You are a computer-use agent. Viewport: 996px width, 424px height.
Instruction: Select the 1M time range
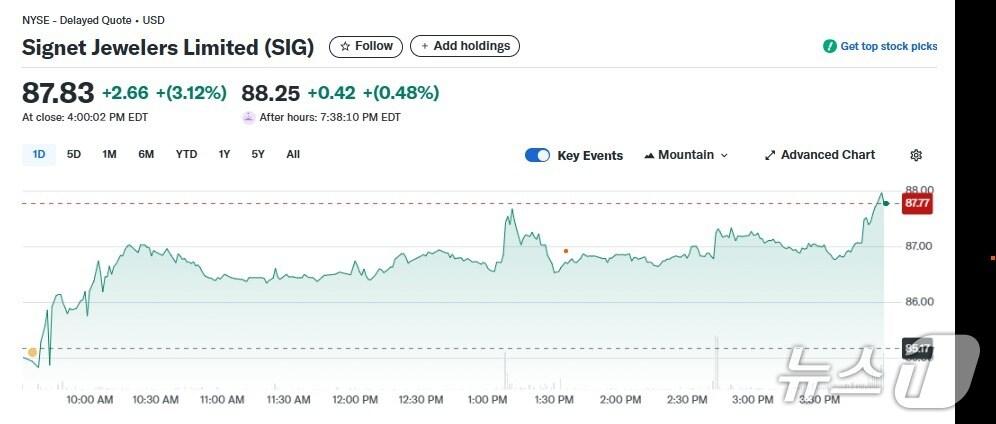click(110, 154)
